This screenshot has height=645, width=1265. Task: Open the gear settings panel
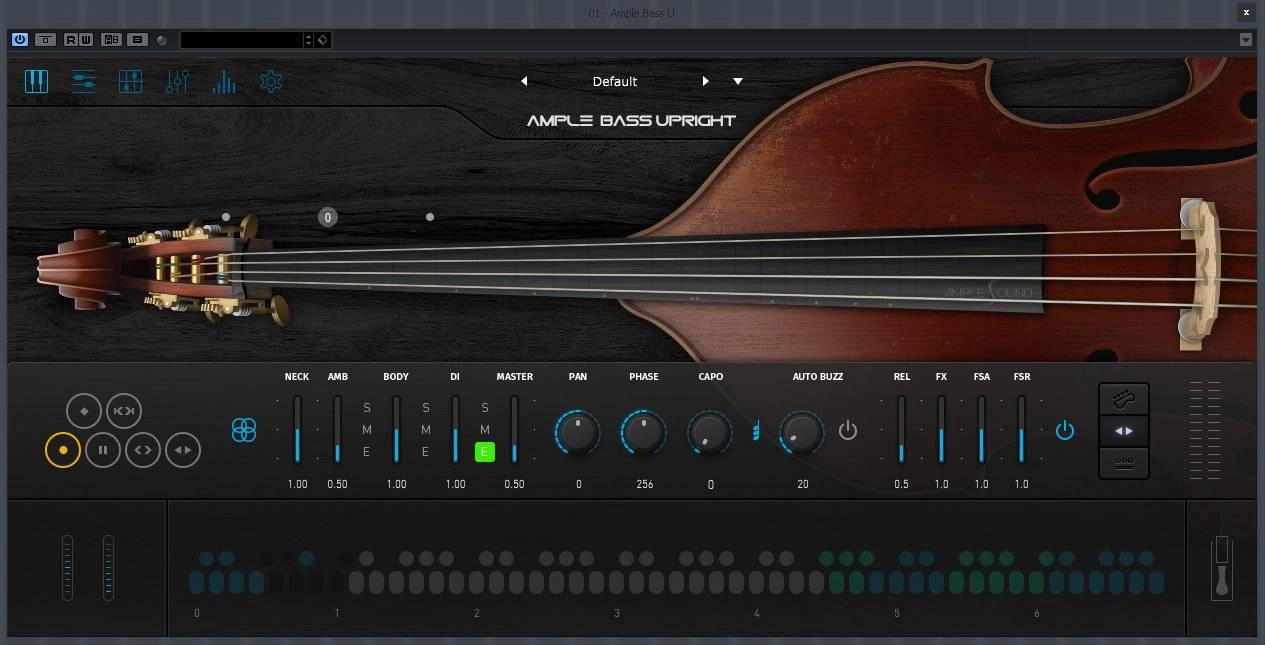(271, 81)
